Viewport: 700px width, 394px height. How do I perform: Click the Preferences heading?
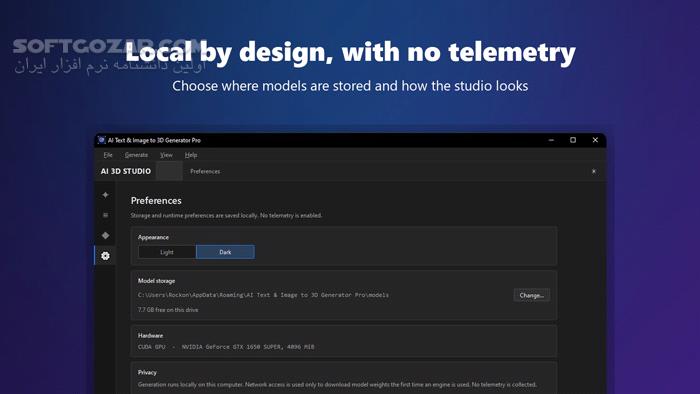click(156, 201)
